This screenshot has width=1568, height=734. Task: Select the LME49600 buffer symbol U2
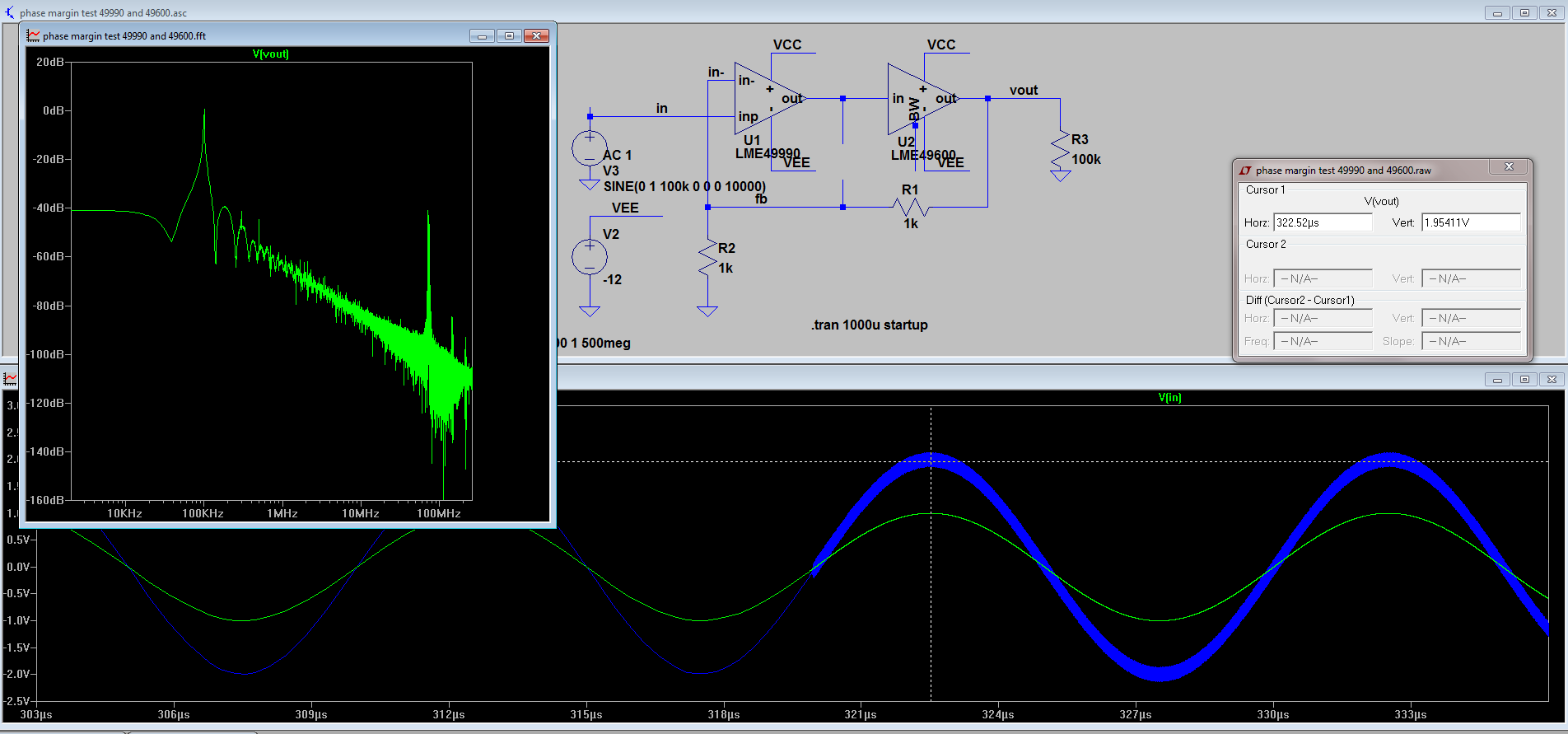click(917, 99)
